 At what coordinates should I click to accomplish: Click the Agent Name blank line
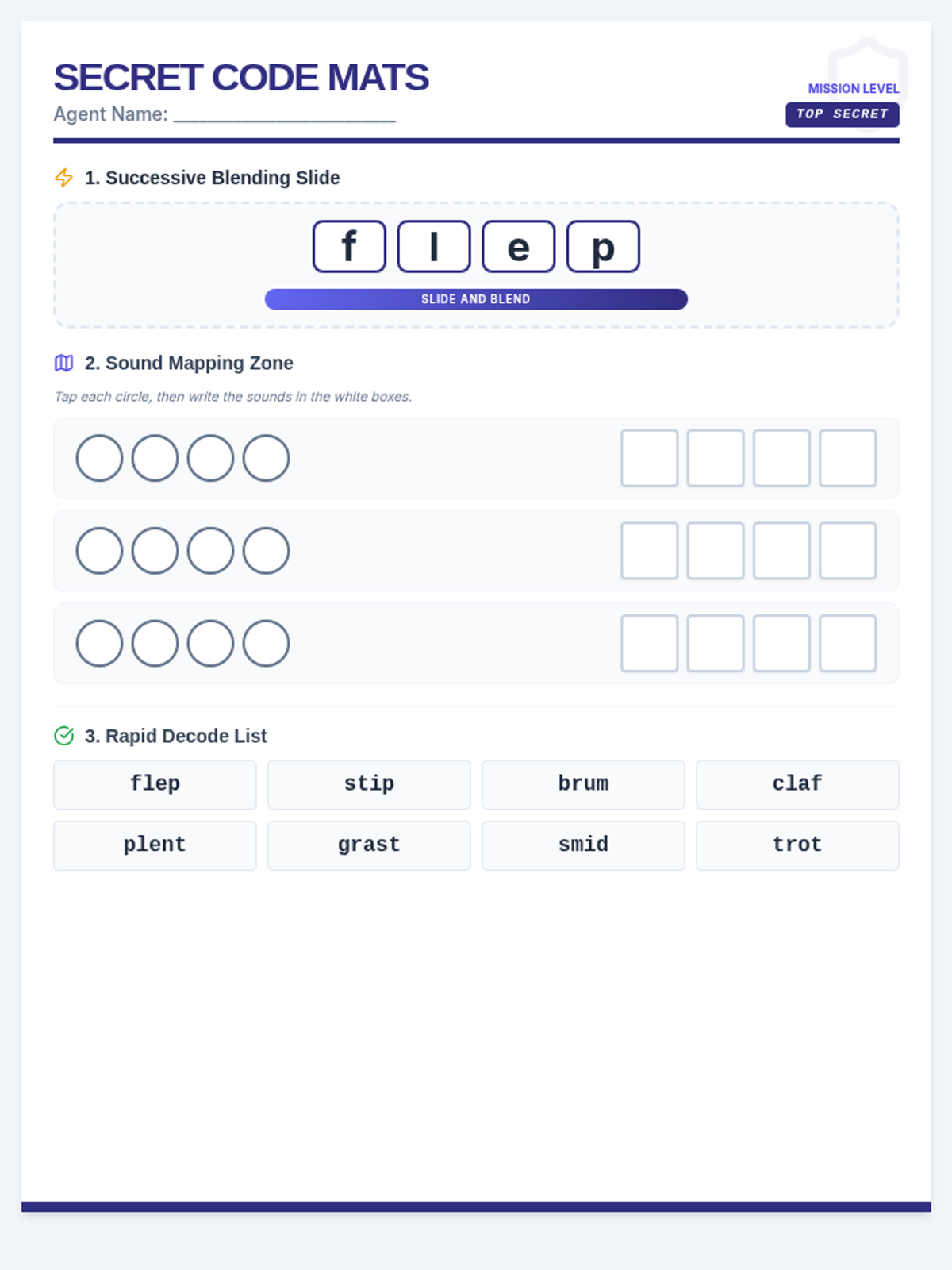pyautogui.click(x=285, y=116)
